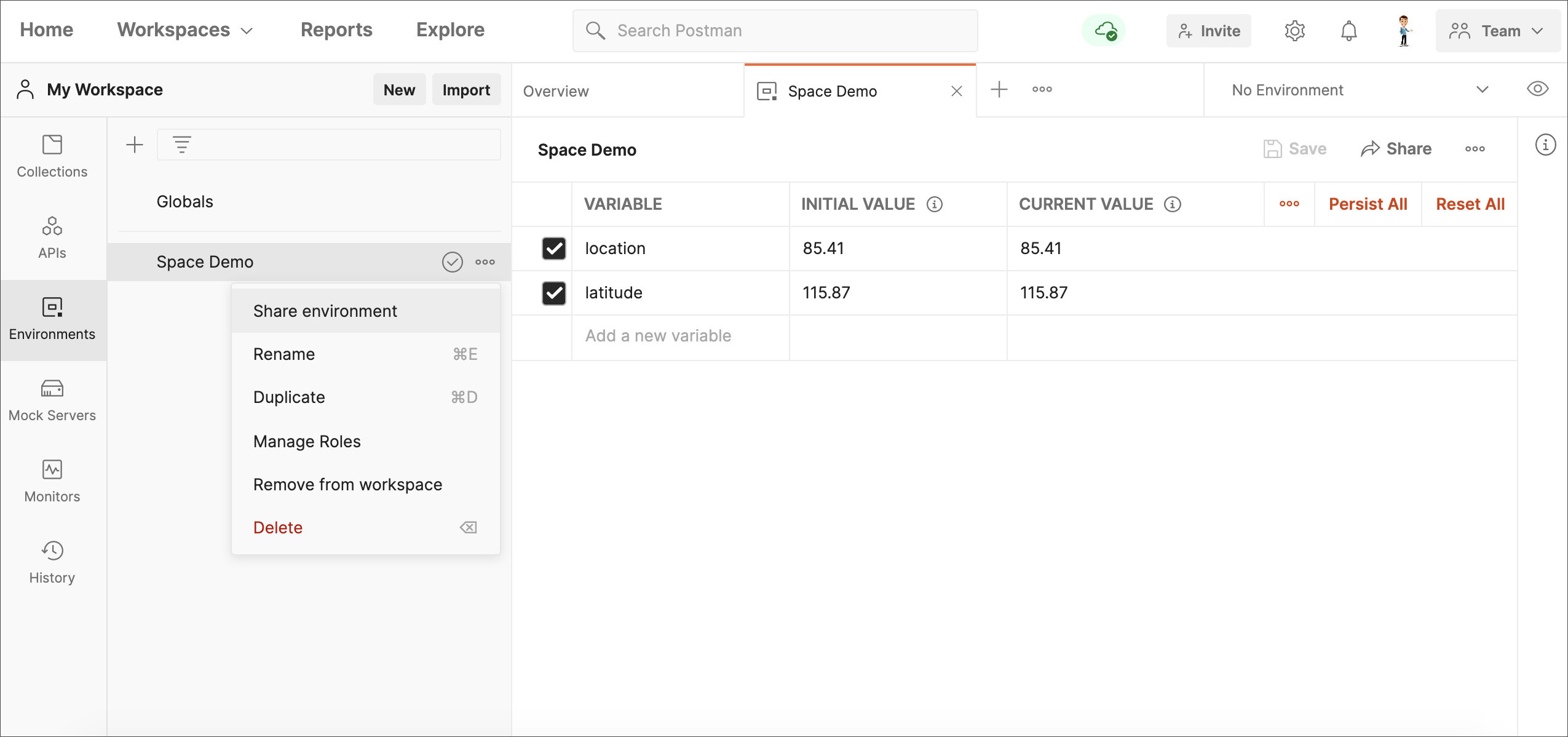Click Persist All
This screenshot has height=737, width=1568.
click(x=1368, y=204)
